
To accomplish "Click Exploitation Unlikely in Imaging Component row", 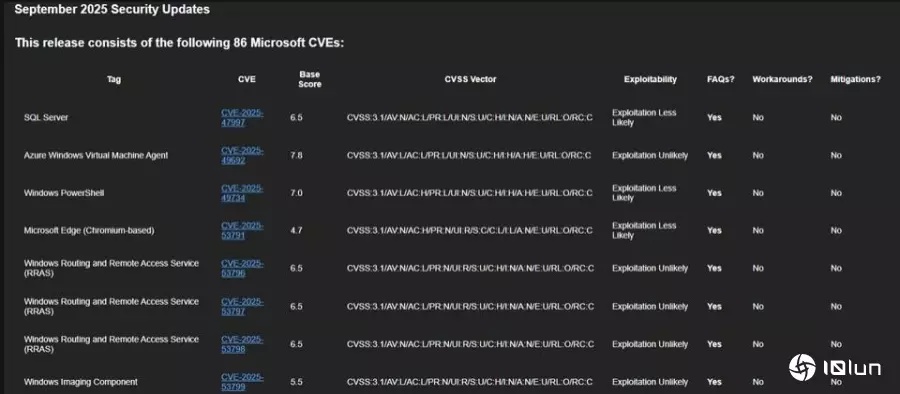I will pos(650,382).
